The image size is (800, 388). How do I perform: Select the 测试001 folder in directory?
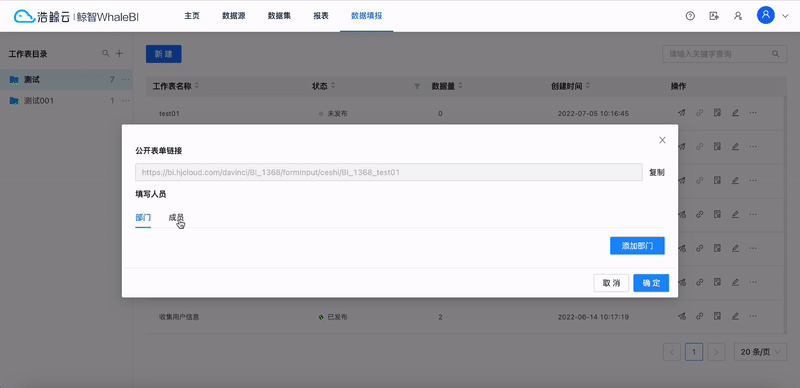click(66, 101)
